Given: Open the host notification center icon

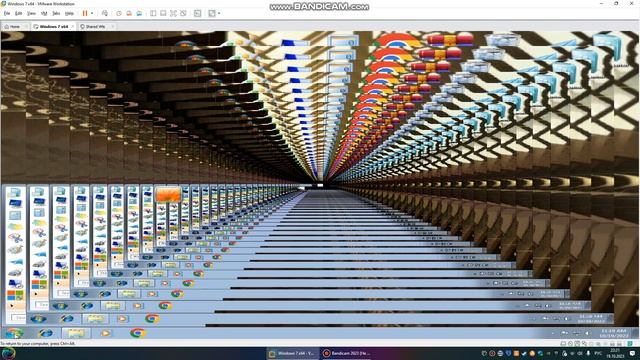Looking at the screenshot, I should [x=633, y=353].
